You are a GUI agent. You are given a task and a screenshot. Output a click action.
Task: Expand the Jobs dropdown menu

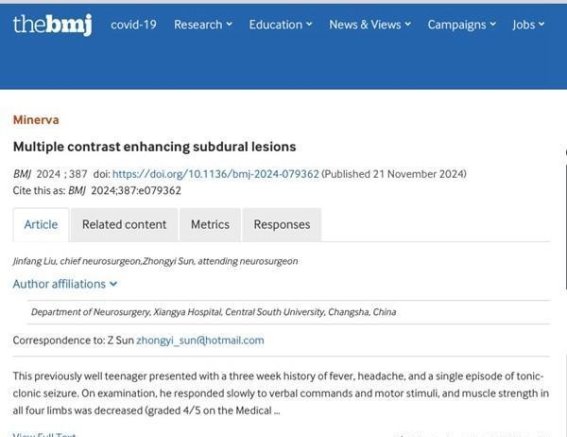[528, 25]
